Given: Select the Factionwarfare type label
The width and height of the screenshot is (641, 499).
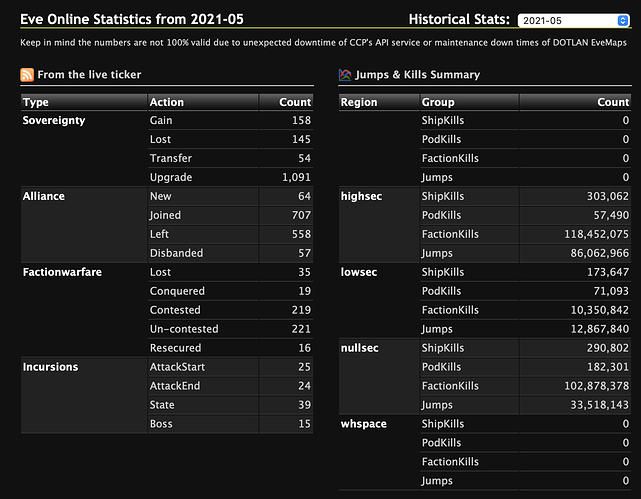Looking at the screenshot, I should pos(62,272).
